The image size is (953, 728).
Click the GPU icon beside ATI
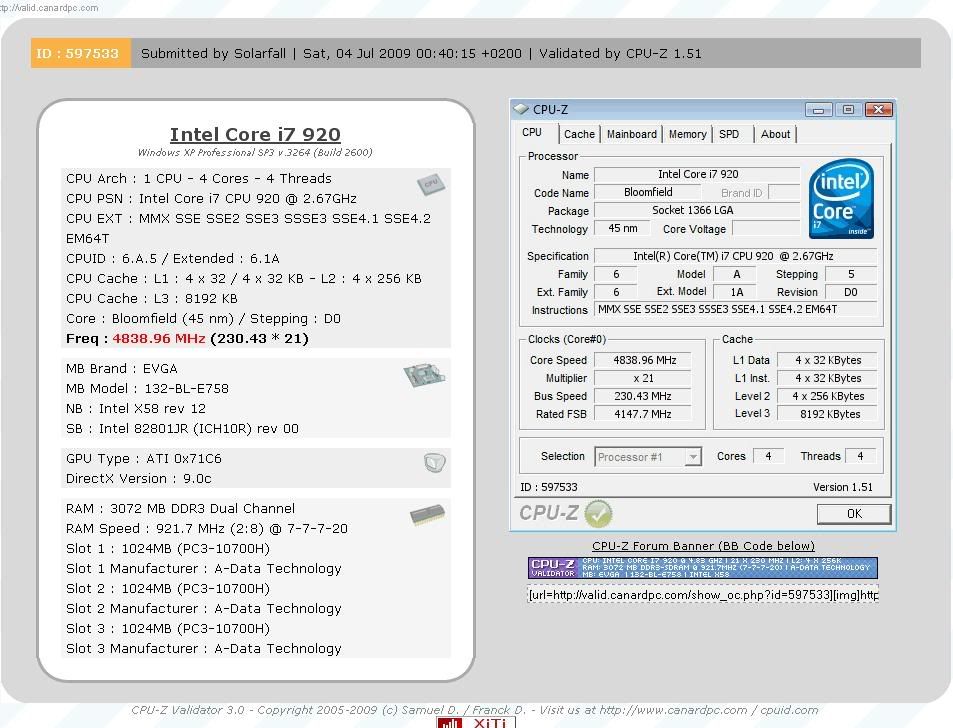point(433,463)
